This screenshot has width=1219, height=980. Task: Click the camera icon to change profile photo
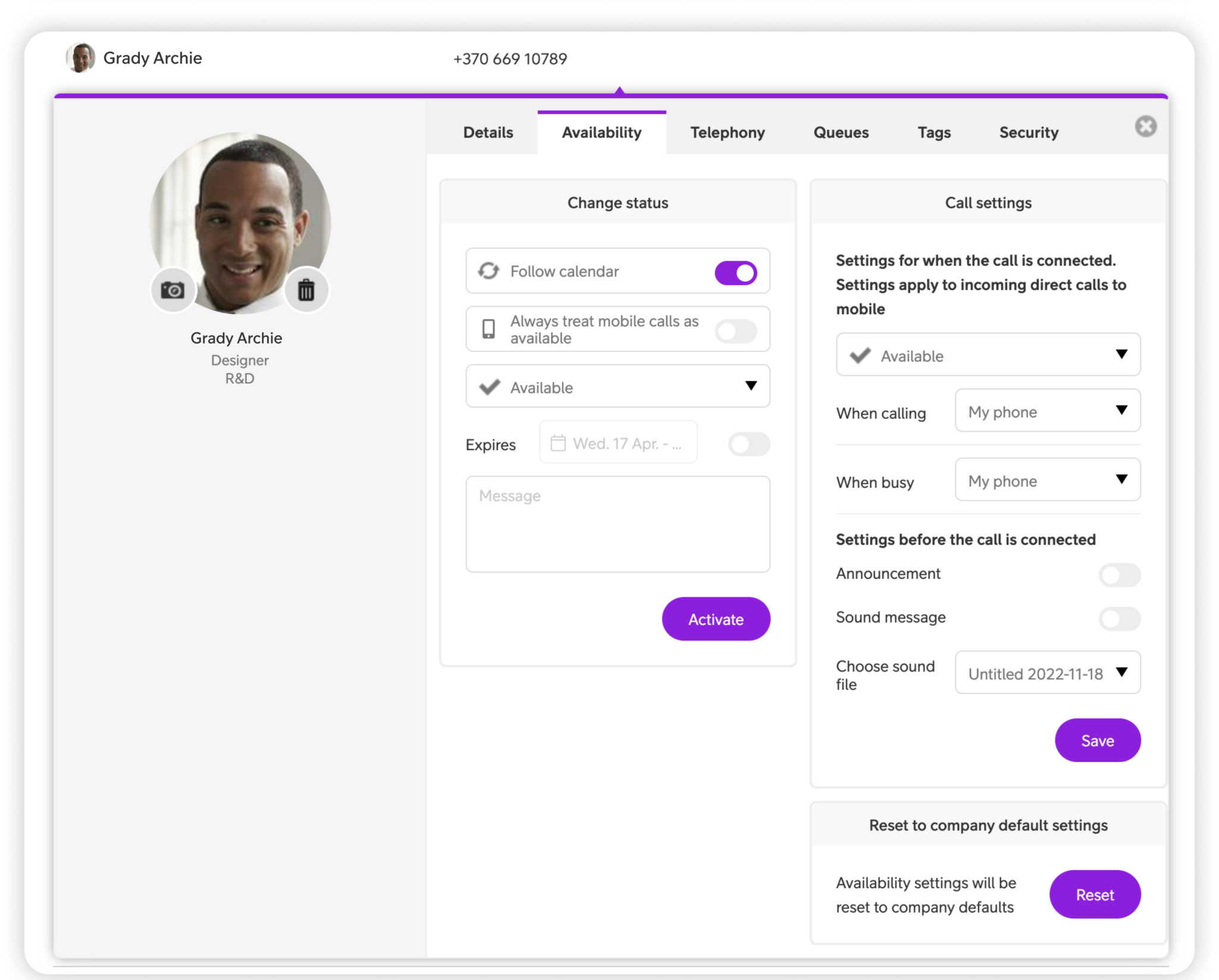[x=172, y=290]
